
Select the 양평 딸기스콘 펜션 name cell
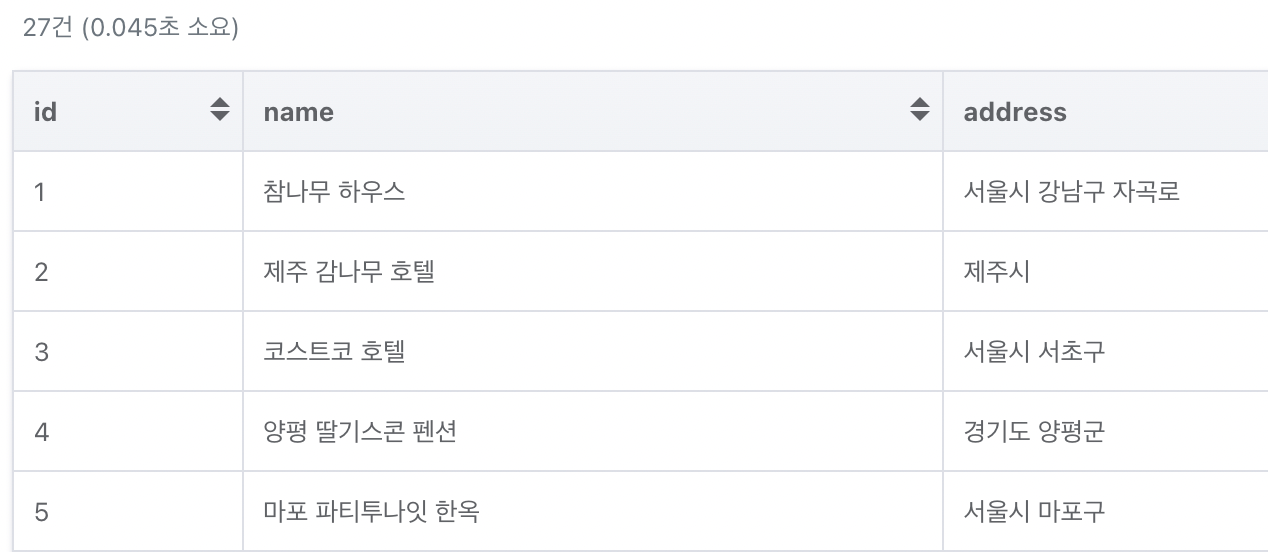point(593,431)
